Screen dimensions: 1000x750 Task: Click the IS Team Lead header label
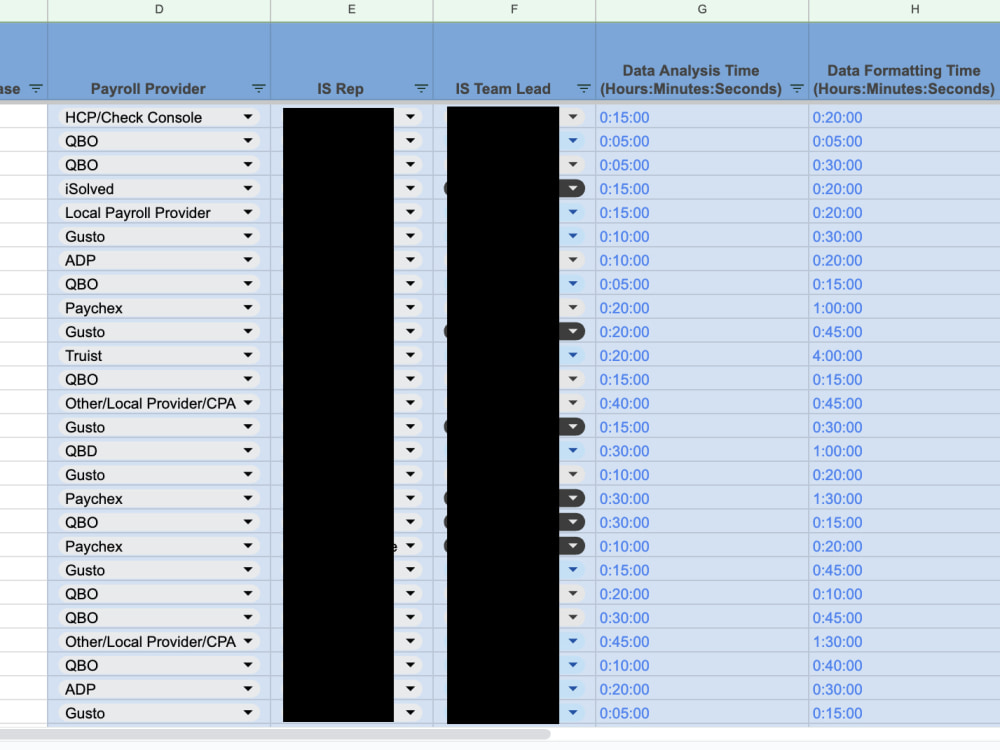point(503,89)
